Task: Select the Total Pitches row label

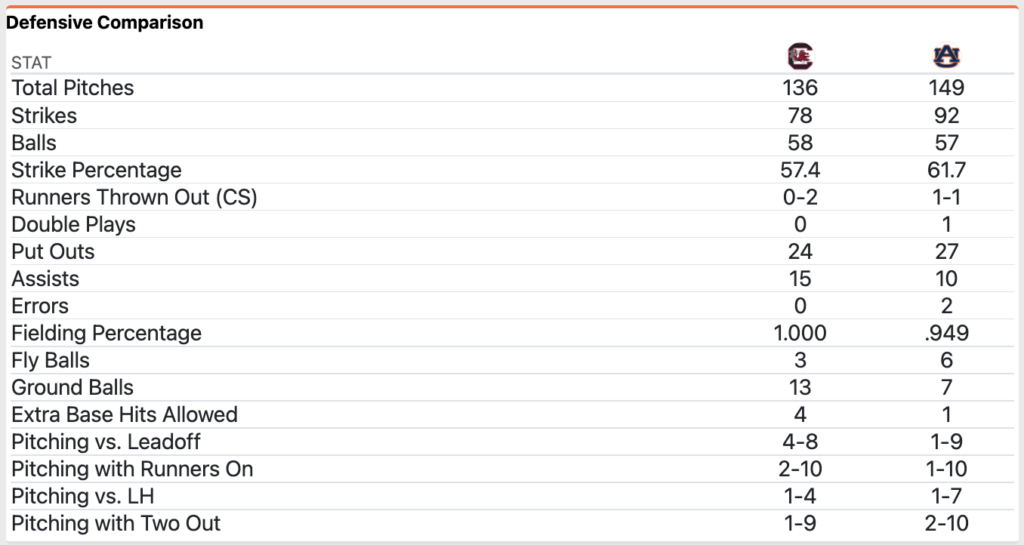Action: click(x=72, y=88)
